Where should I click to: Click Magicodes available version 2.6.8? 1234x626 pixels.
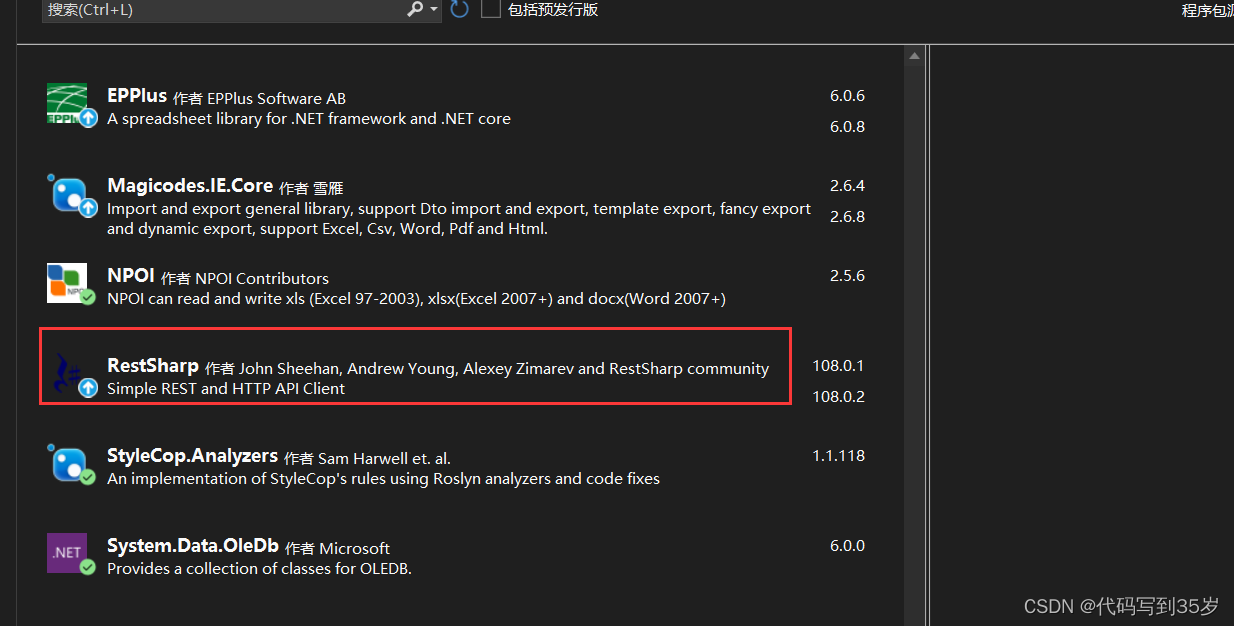tap(847, 216)
